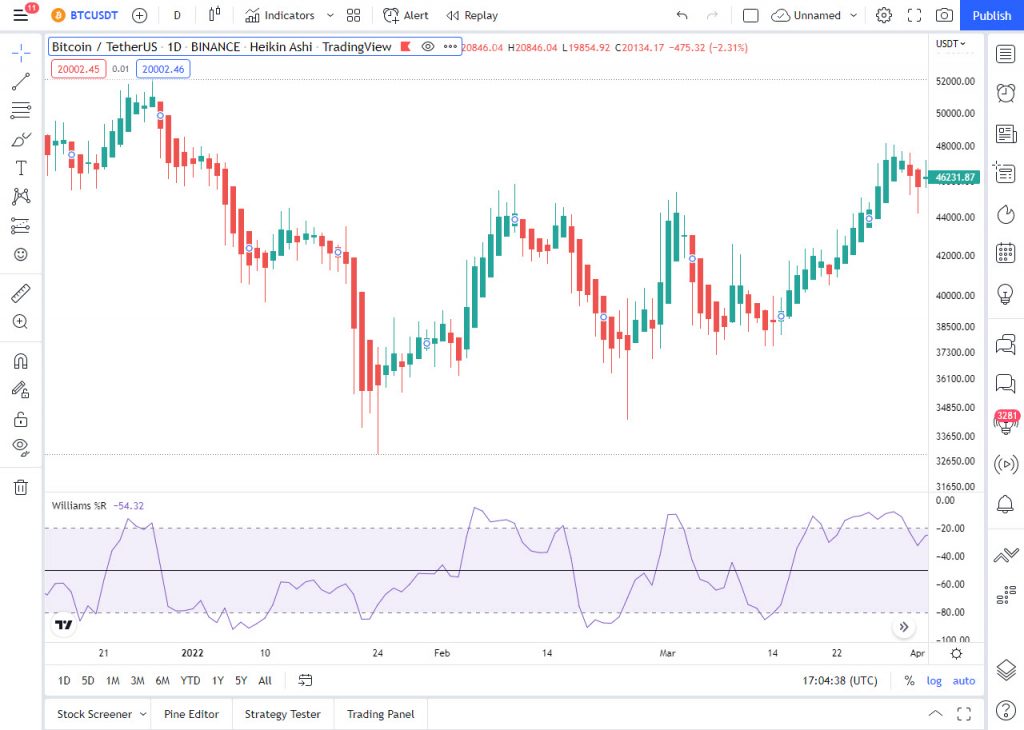Toggle the auto scale option
Image resolution: width=1024 pixels, height=730 pixels.
tap(963, 680)
